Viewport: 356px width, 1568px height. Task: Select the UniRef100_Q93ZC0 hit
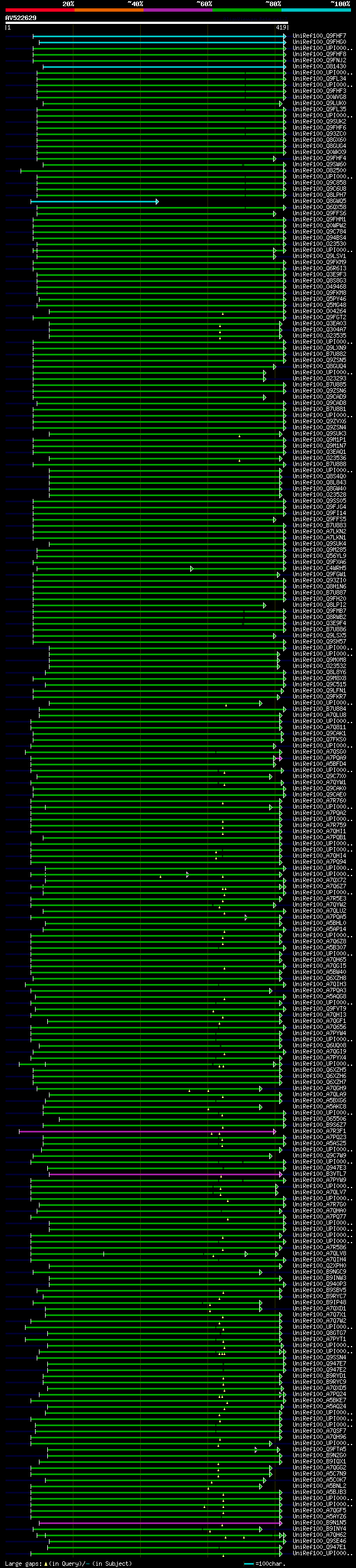319,134
